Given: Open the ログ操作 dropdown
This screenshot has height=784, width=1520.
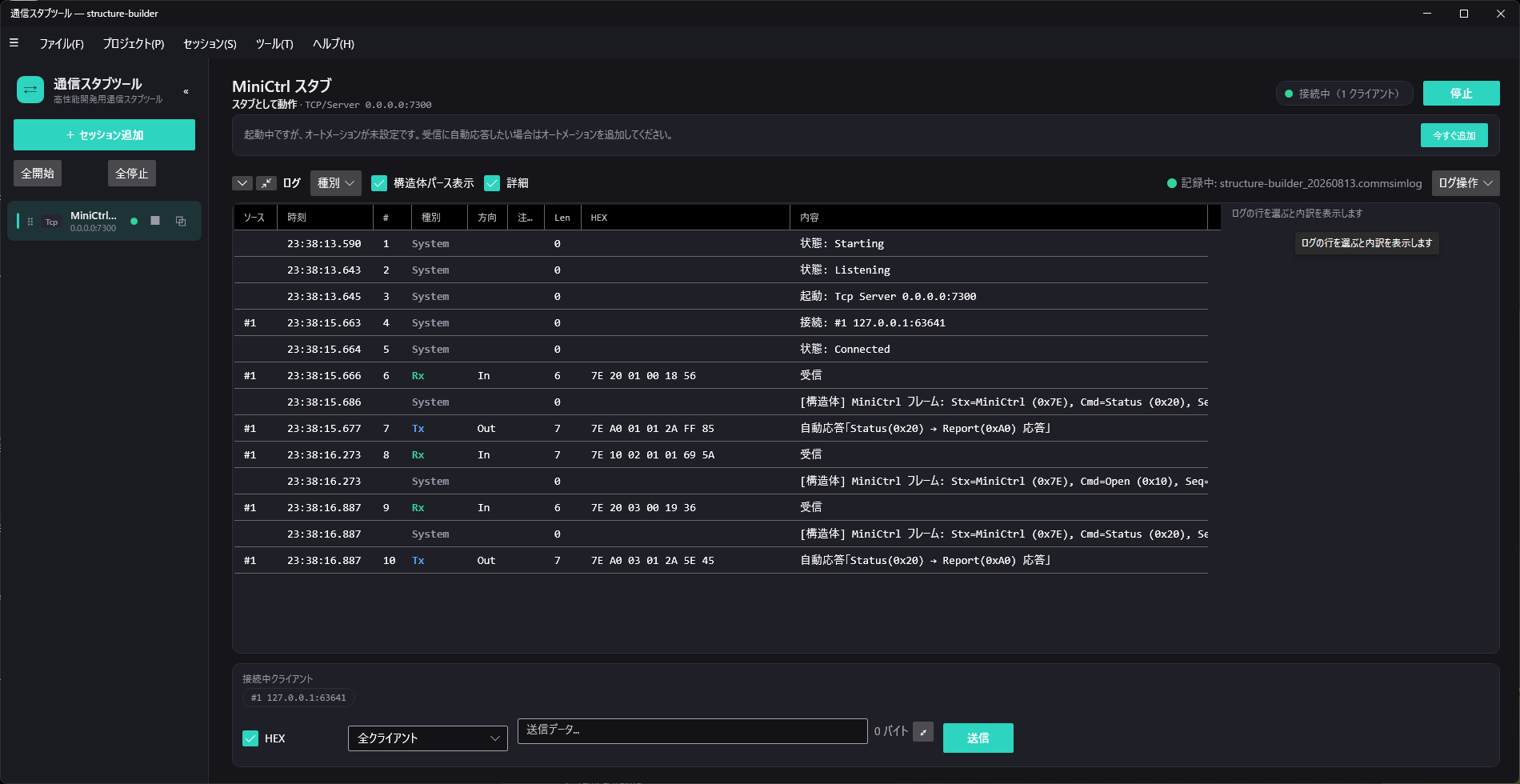Looking at the screenshot, I should [x=1466, y=183].
